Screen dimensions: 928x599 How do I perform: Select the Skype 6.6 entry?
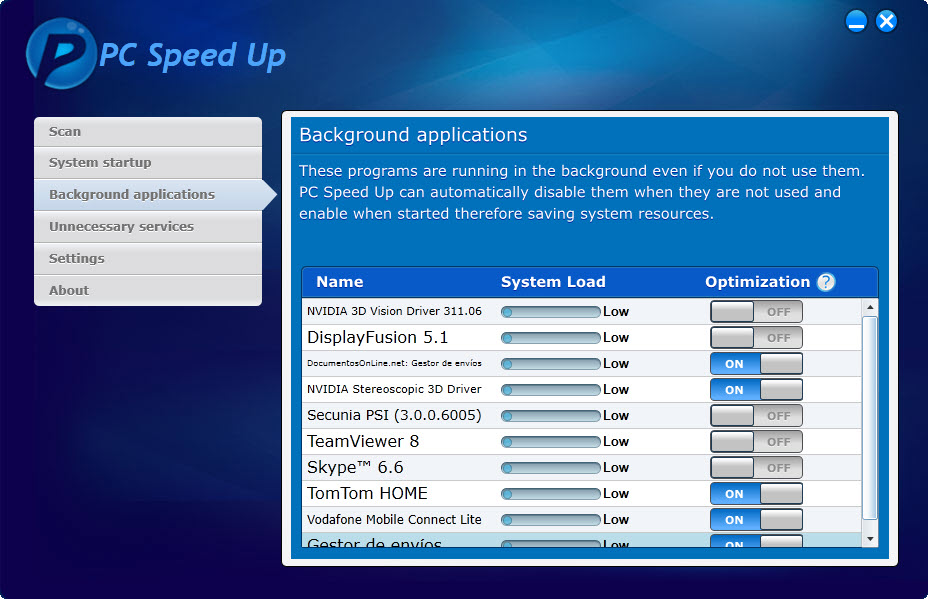(x=582, y=468)
